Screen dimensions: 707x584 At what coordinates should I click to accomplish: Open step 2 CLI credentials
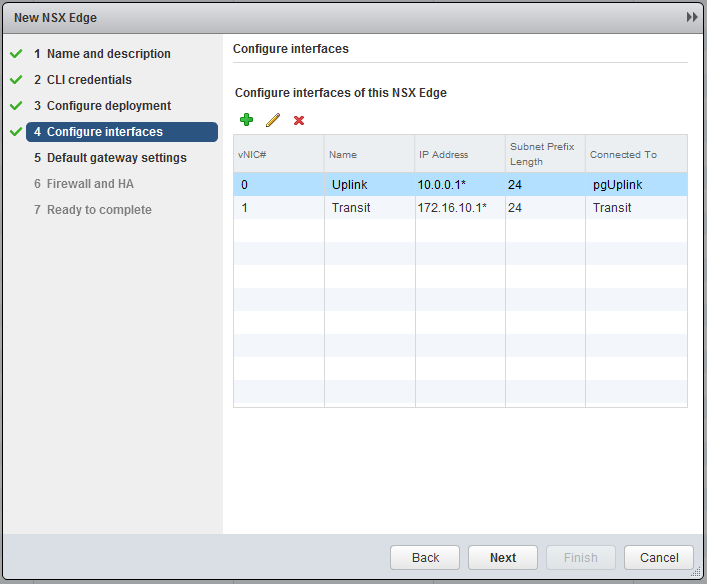click(x=89, y=80)
